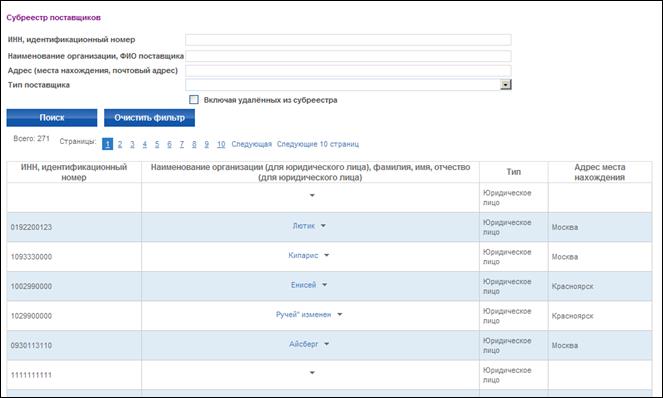
Task: Click the Адрес (места нахождения) input field
Action: coord(348,70)
